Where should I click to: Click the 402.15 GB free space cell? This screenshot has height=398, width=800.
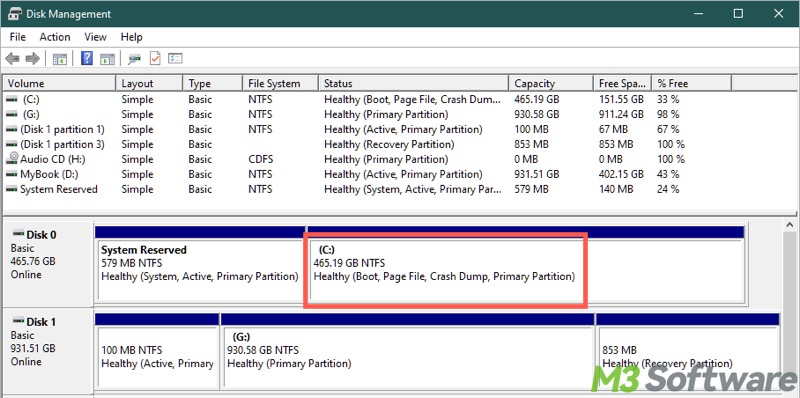621,174
